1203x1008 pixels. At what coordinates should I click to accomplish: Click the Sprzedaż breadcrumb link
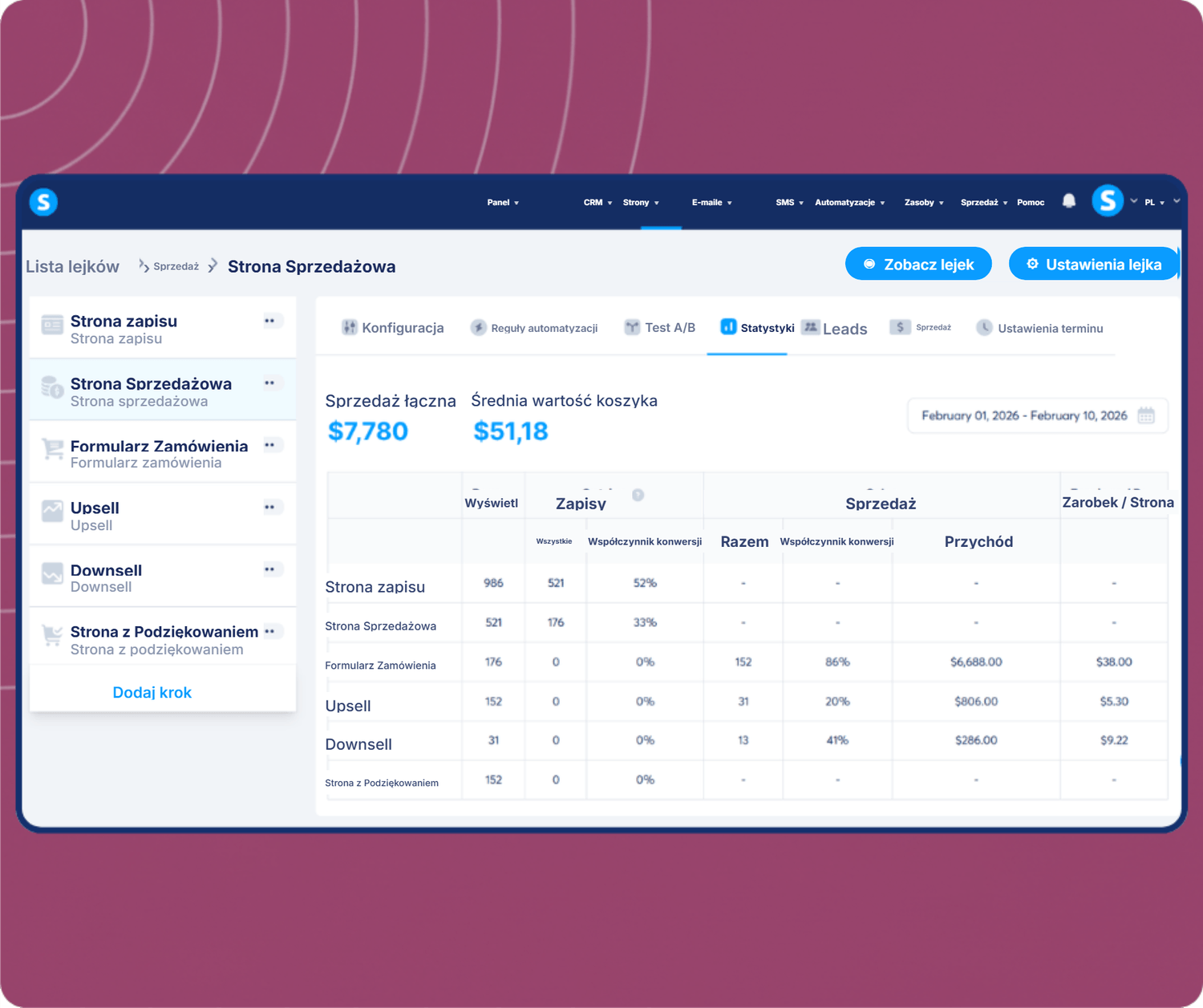pos(176,266)
